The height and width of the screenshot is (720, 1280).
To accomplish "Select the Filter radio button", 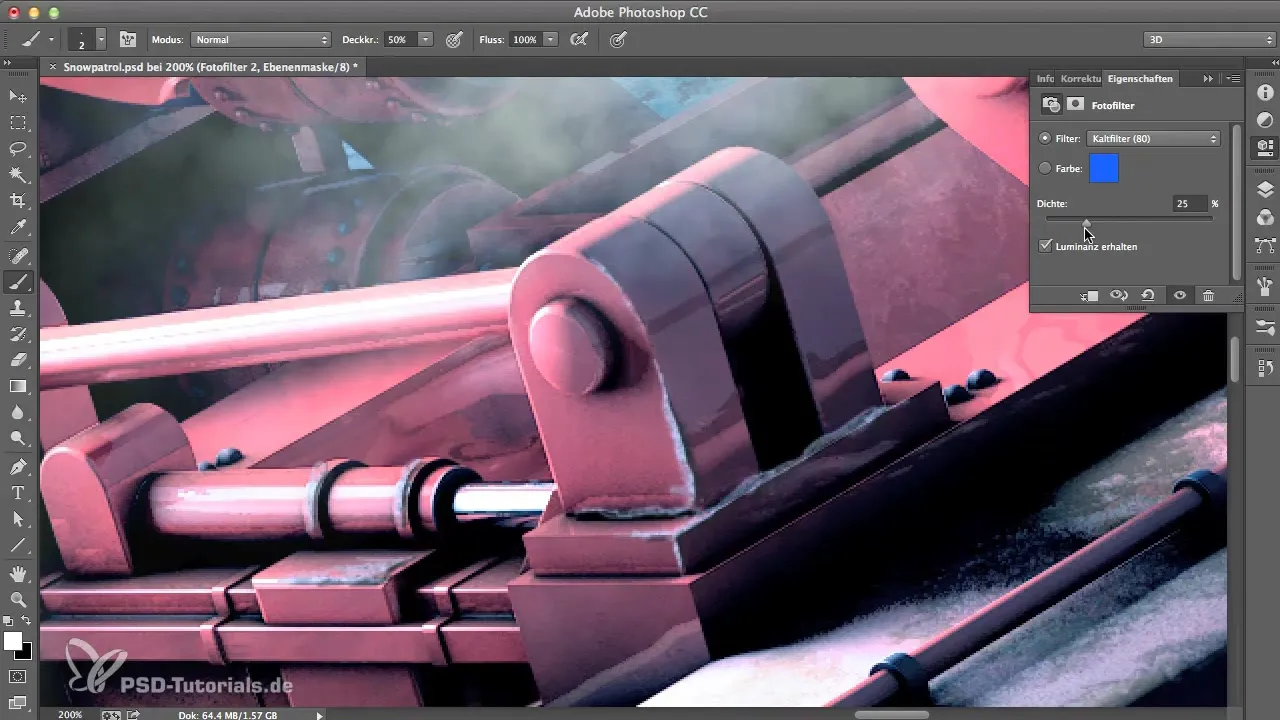I will pyautogui.click(x=1045, y=139).
